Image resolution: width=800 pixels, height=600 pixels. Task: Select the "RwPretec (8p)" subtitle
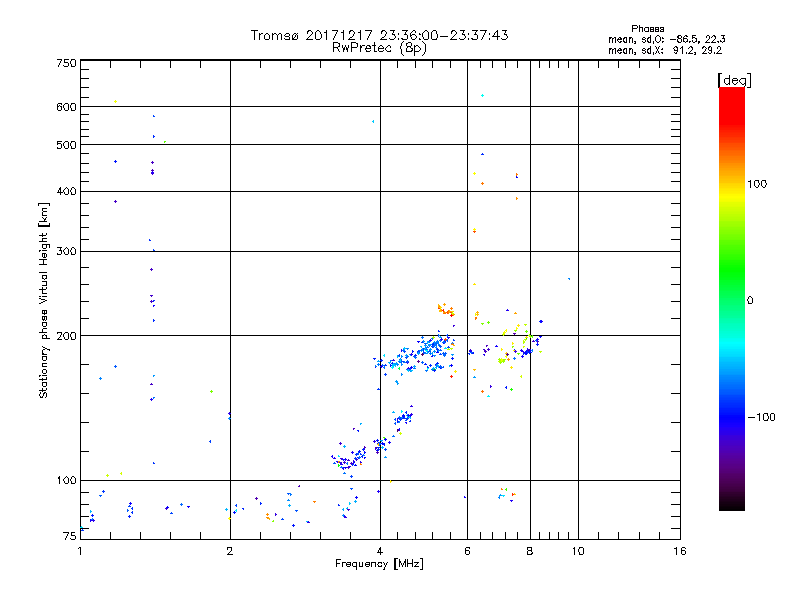[379, 48]
